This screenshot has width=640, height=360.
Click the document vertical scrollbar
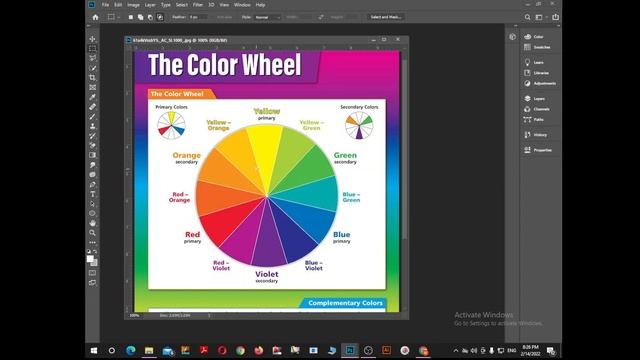[x=404, y=149]
